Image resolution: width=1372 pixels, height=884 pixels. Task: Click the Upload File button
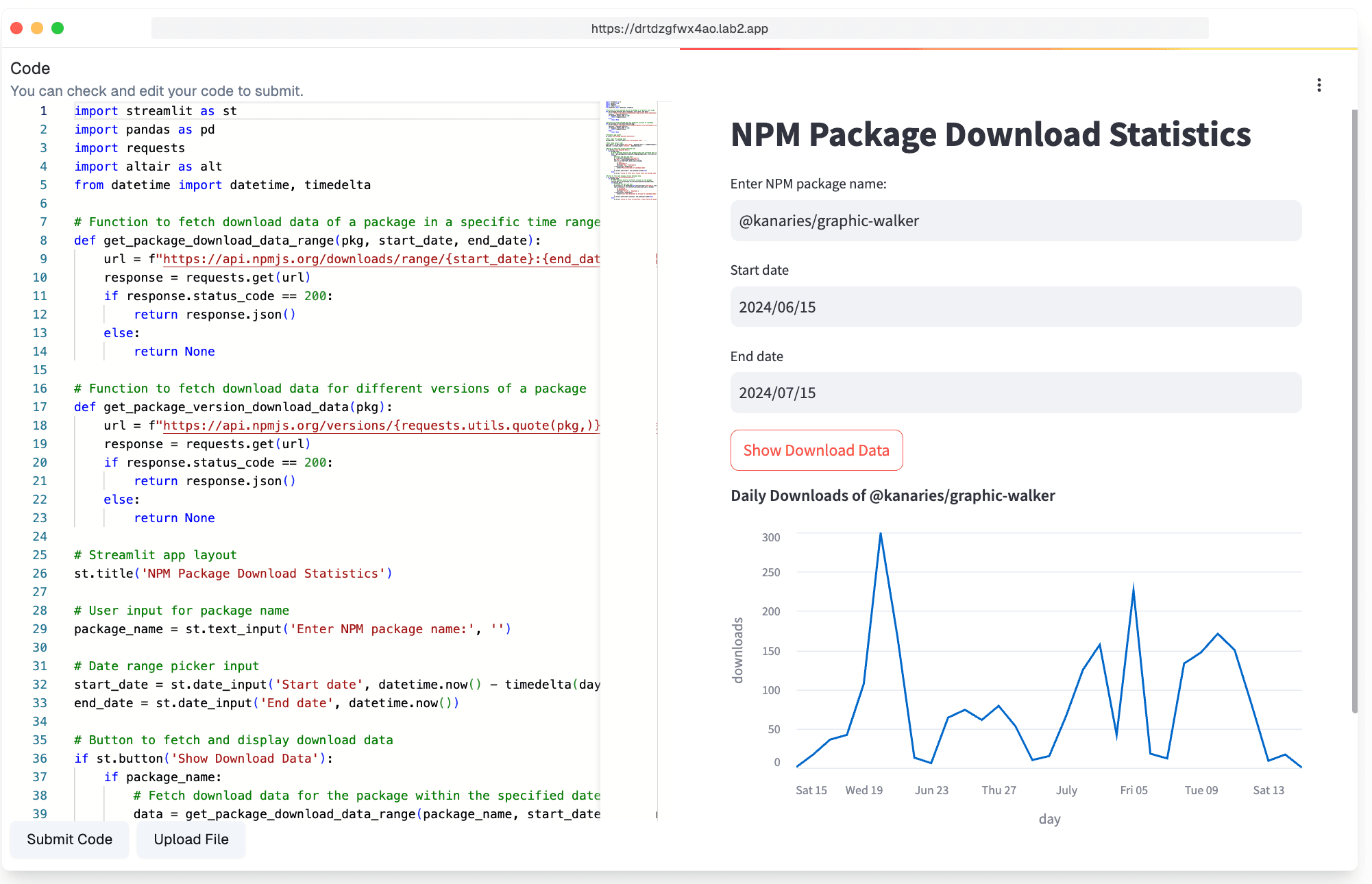[x=191, y=839]
